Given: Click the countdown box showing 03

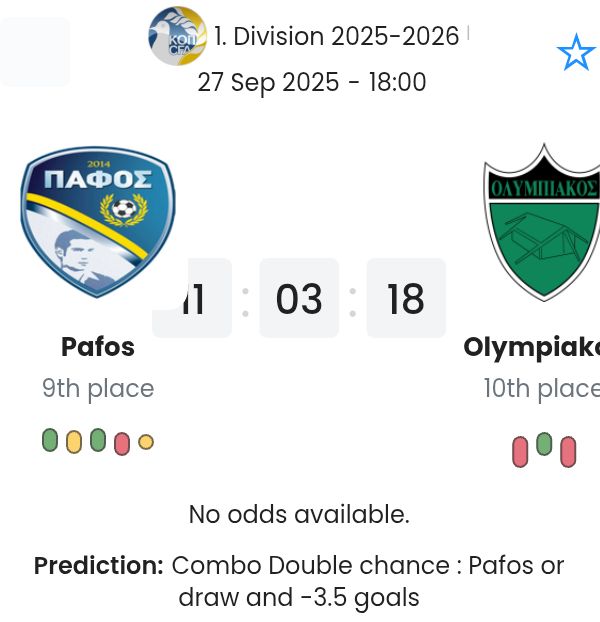Looking at the screenshot, I should point(299,299).
